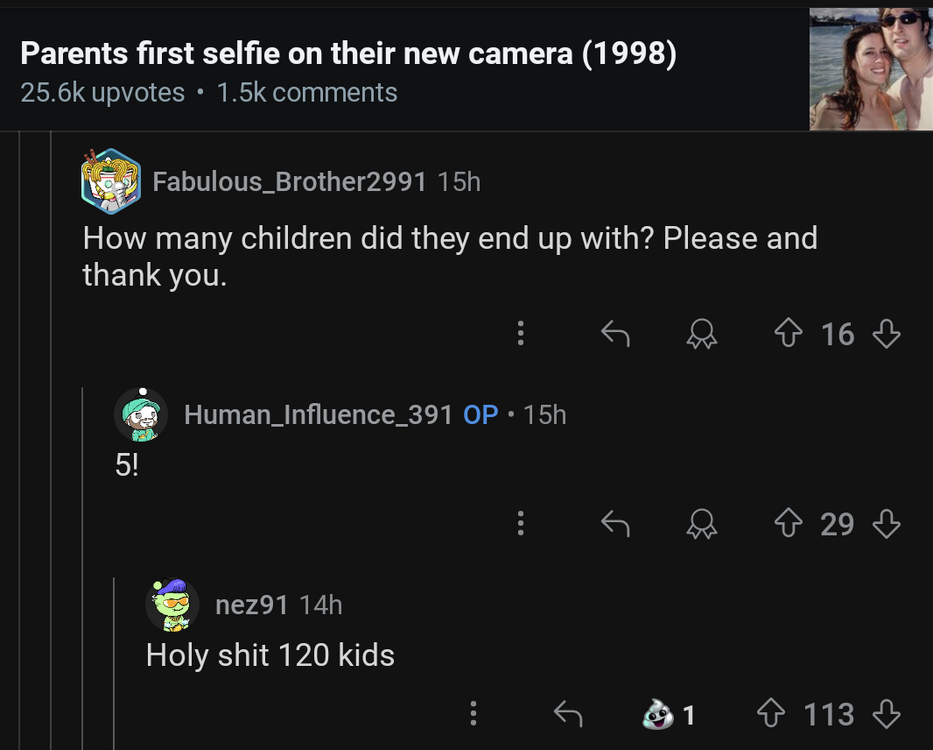
Task: Open the three-dot menu on nez91's comment
Action: click(x=473, y=714)
